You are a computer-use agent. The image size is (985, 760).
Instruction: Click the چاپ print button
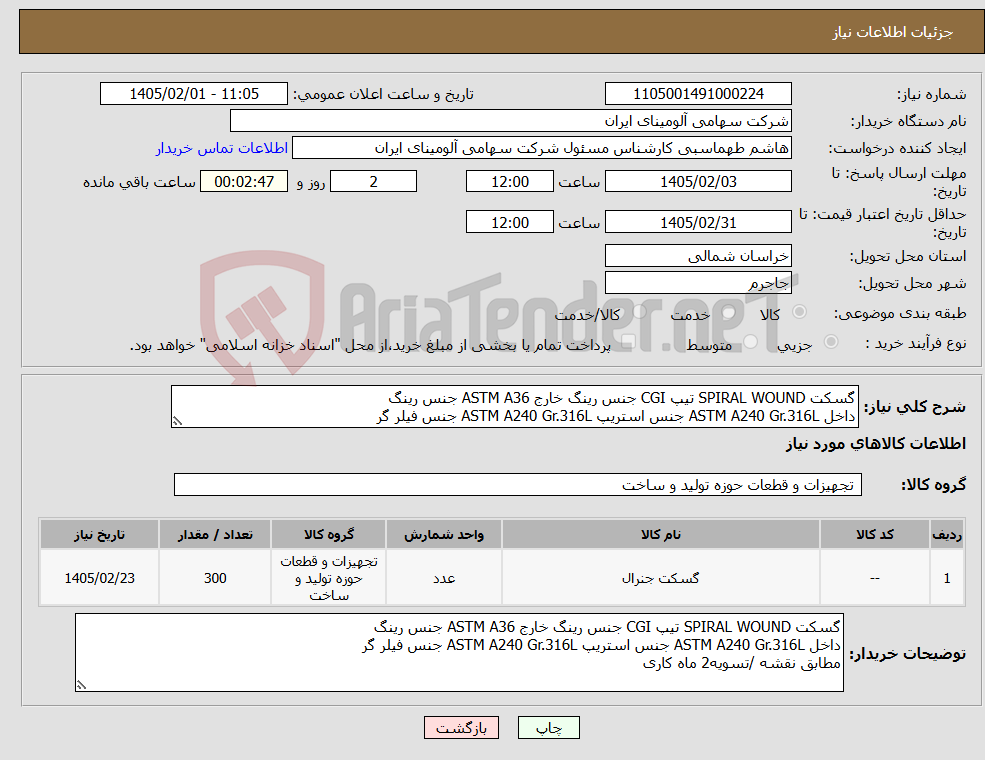click(x=548, y=728)
